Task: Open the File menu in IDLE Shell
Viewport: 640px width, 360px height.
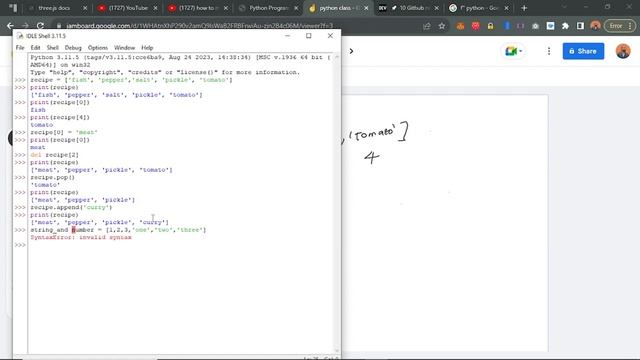Action: tap(20, 48)
